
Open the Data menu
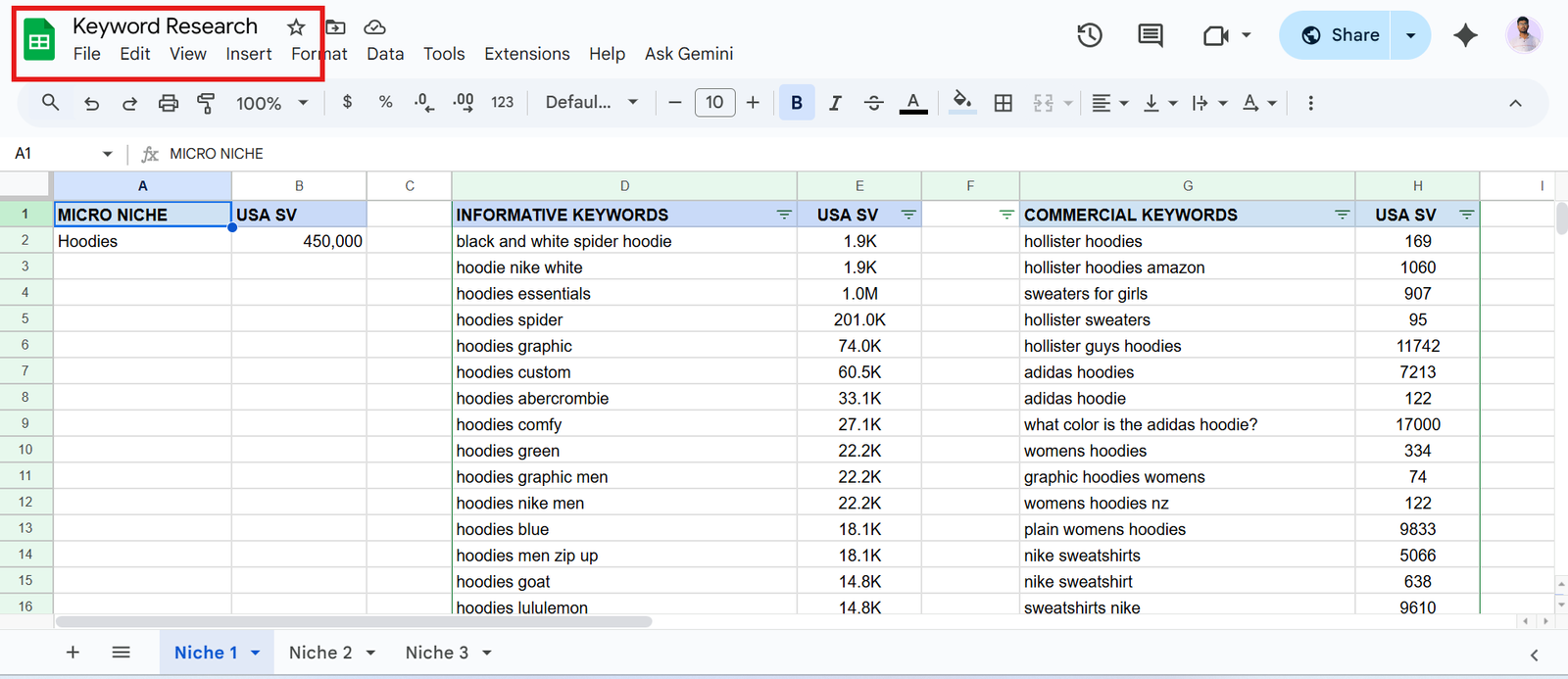coord(385,54)
